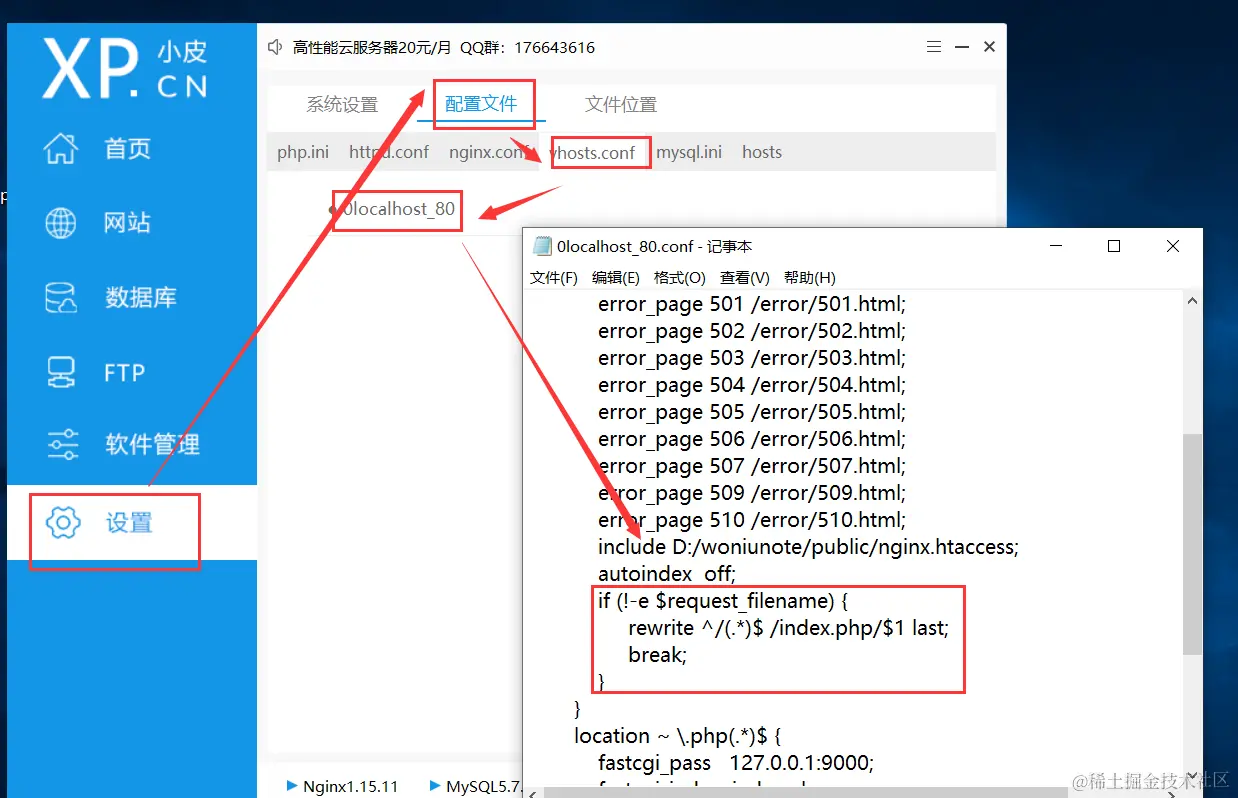Click the 'break;' line in Notepad
The image size is (1238, 798).
coord(657,655)
